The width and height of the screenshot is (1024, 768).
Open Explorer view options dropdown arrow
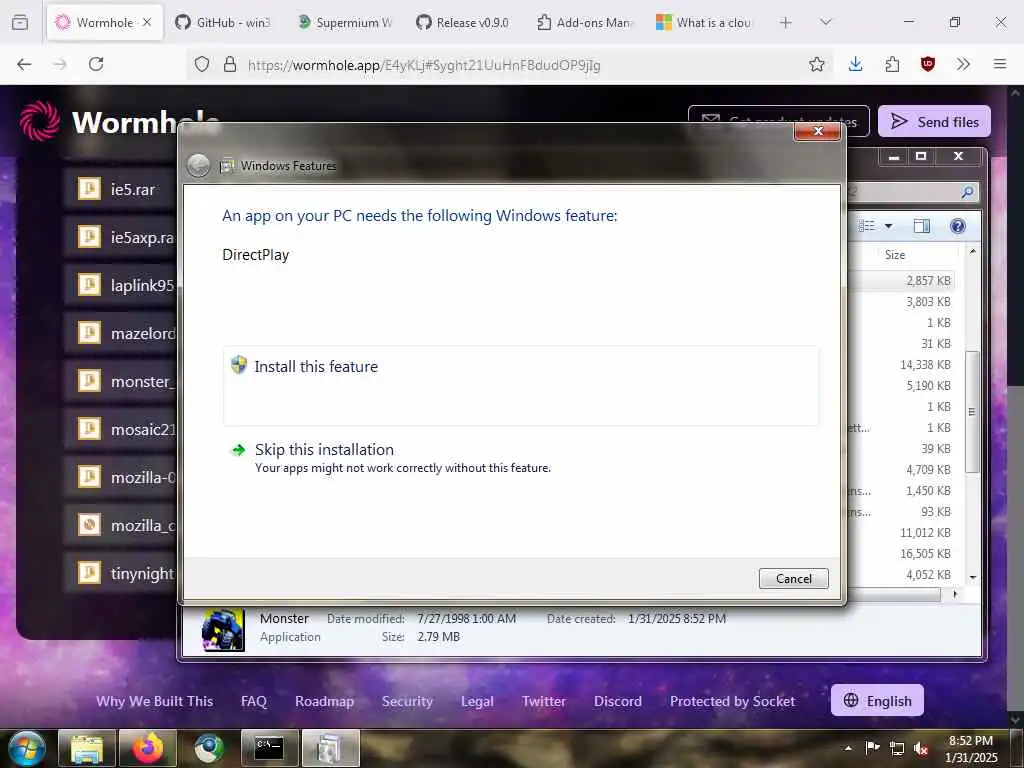[888, 226]
